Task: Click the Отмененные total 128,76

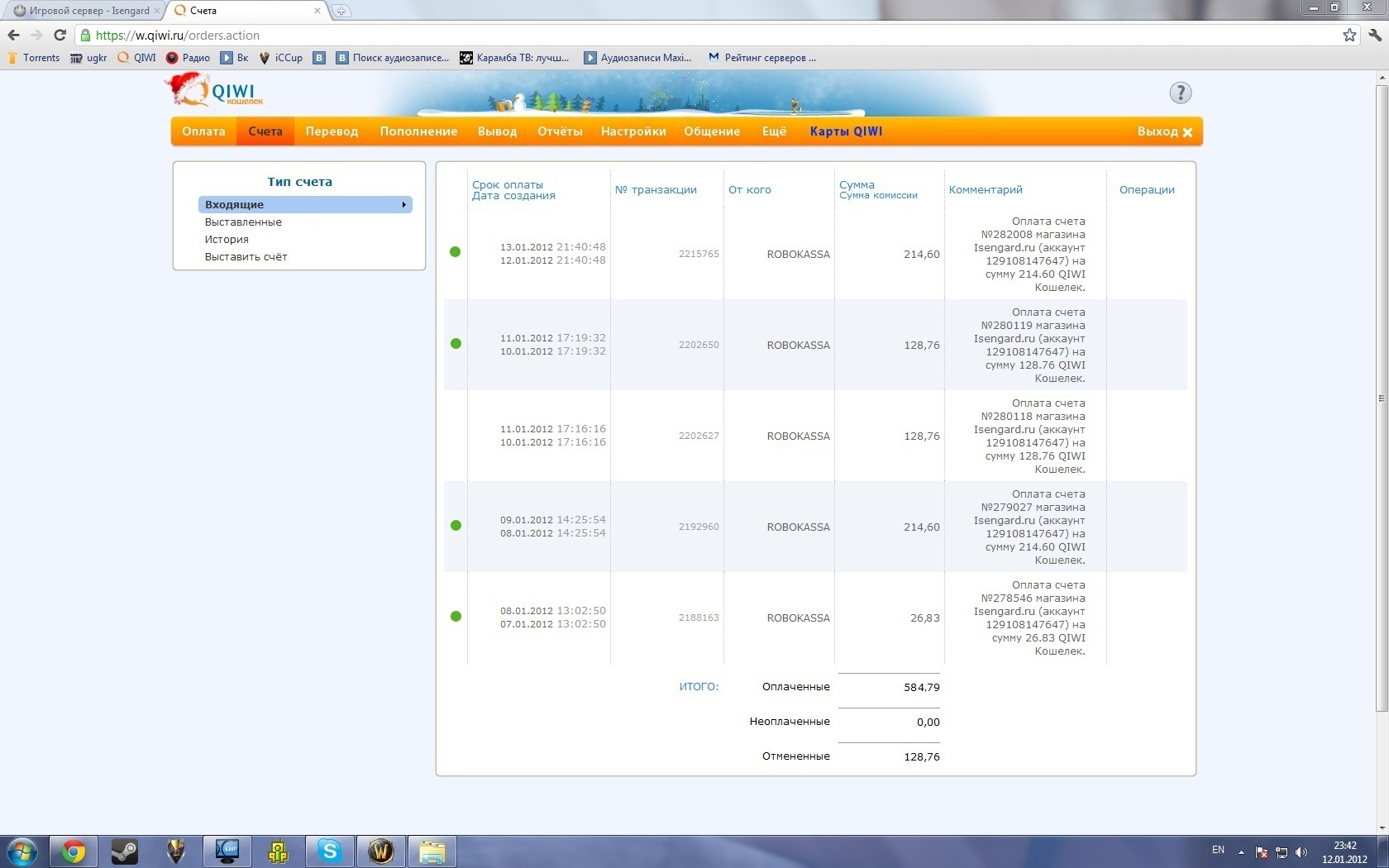Action: pos(921,756)
